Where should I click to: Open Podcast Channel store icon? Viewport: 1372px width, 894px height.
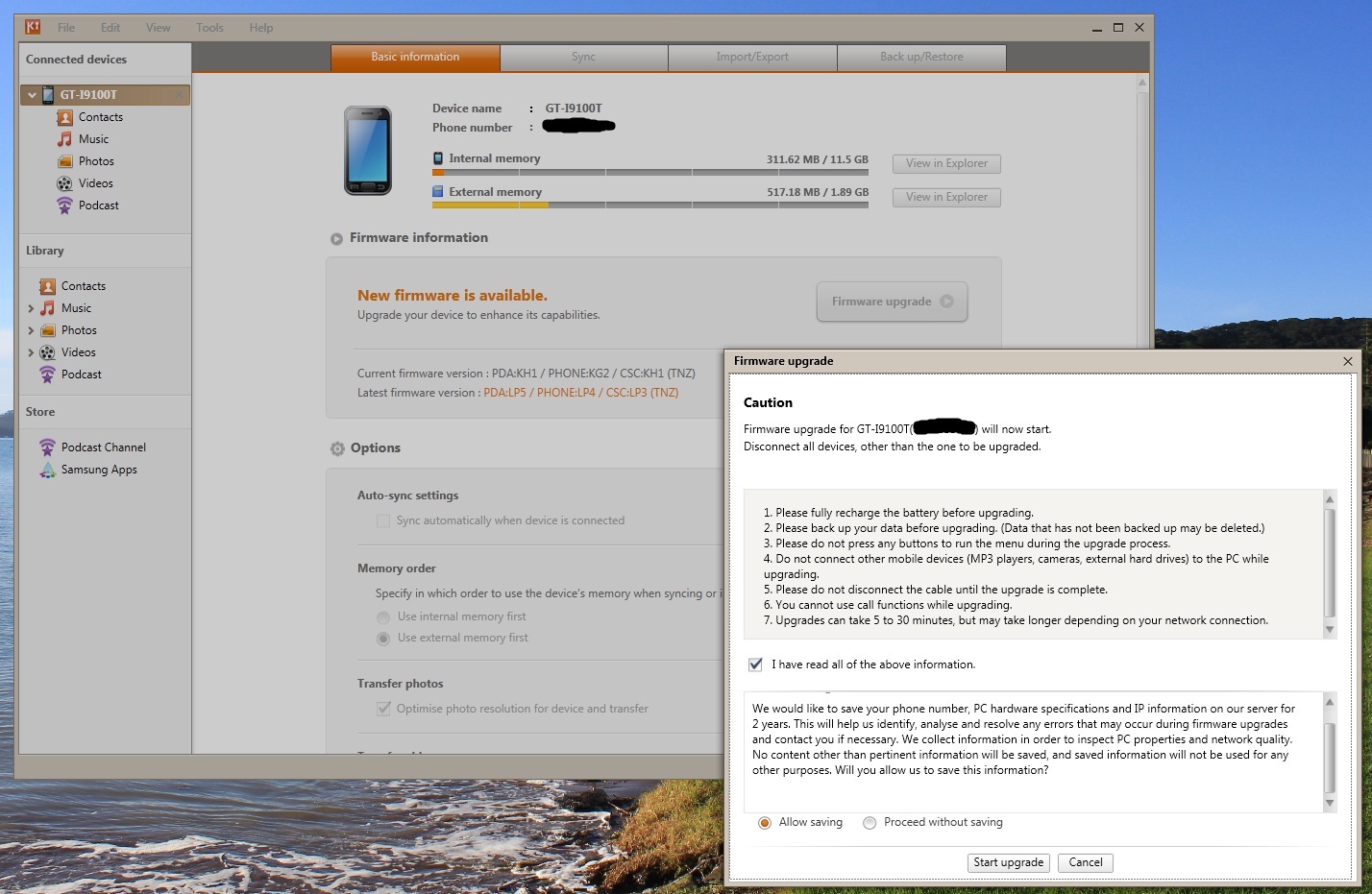pyautogui.click(x=47, y=447)
